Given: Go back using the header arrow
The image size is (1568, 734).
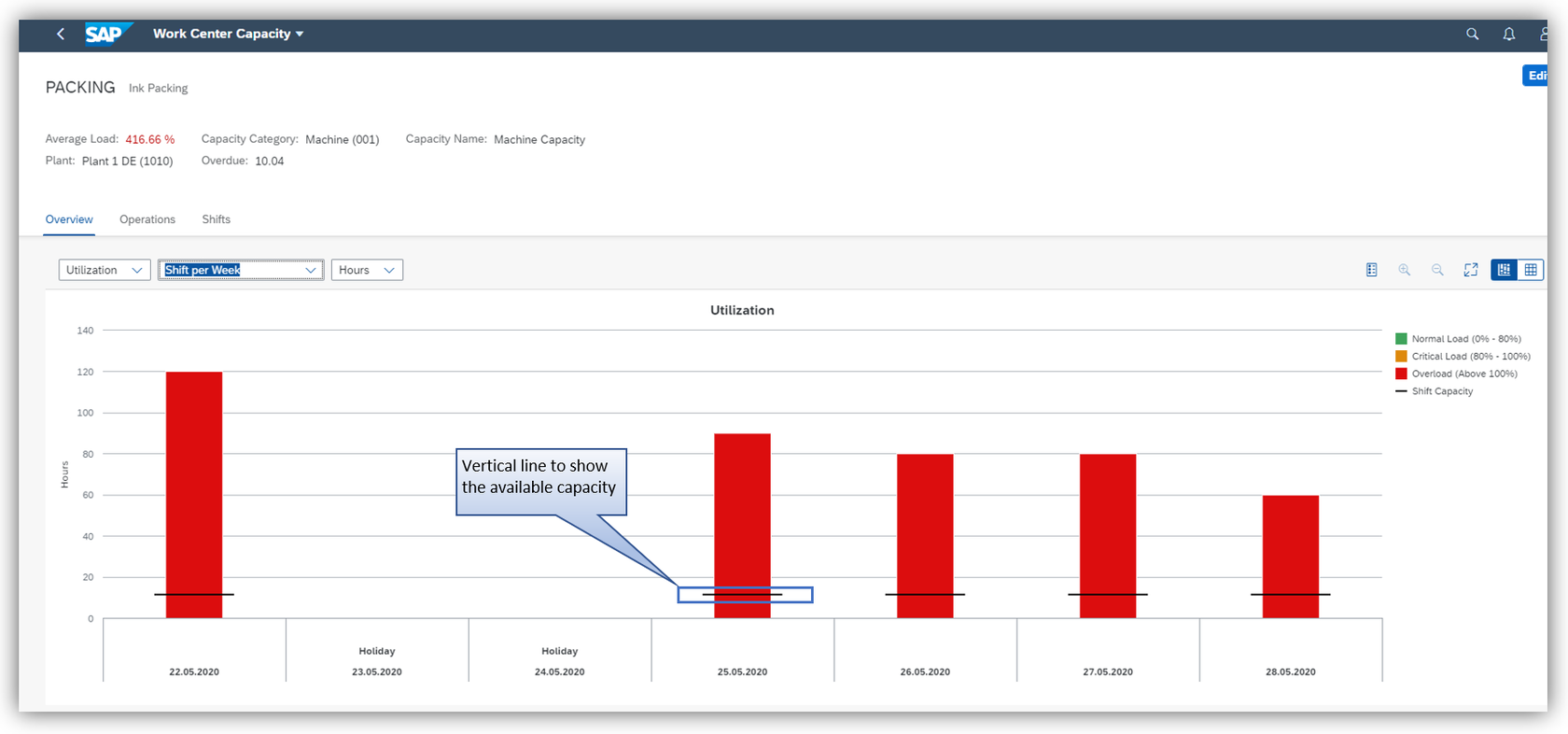Looking at the screenshot, I should 61,34.
